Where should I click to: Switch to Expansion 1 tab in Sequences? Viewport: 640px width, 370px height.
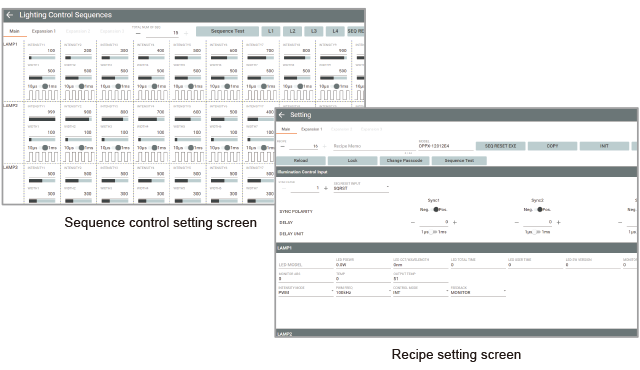tap(43, 31)
